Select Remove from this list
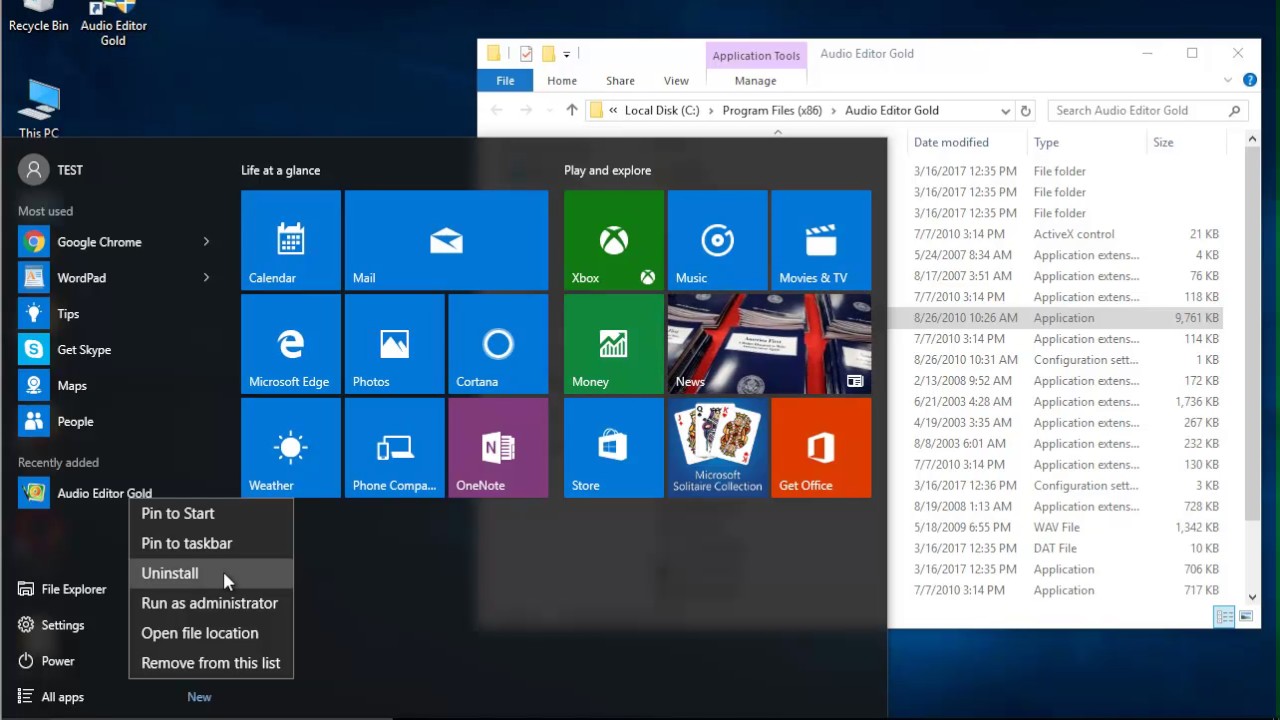The image size is (1280, 720). (x=211, y=663)
